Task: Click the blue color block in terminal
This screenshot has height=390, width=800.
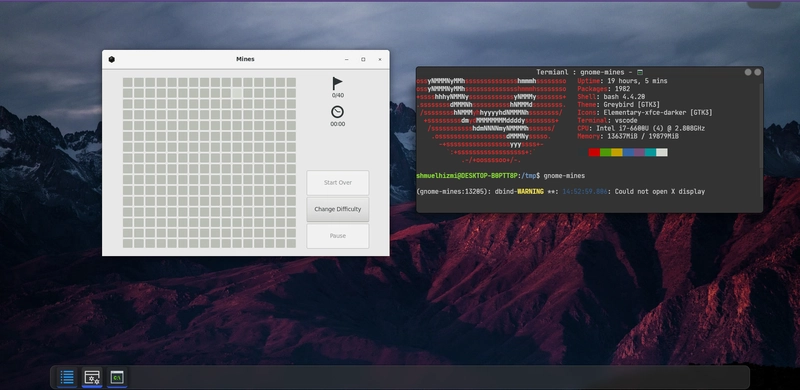Action: click(628, 153)
